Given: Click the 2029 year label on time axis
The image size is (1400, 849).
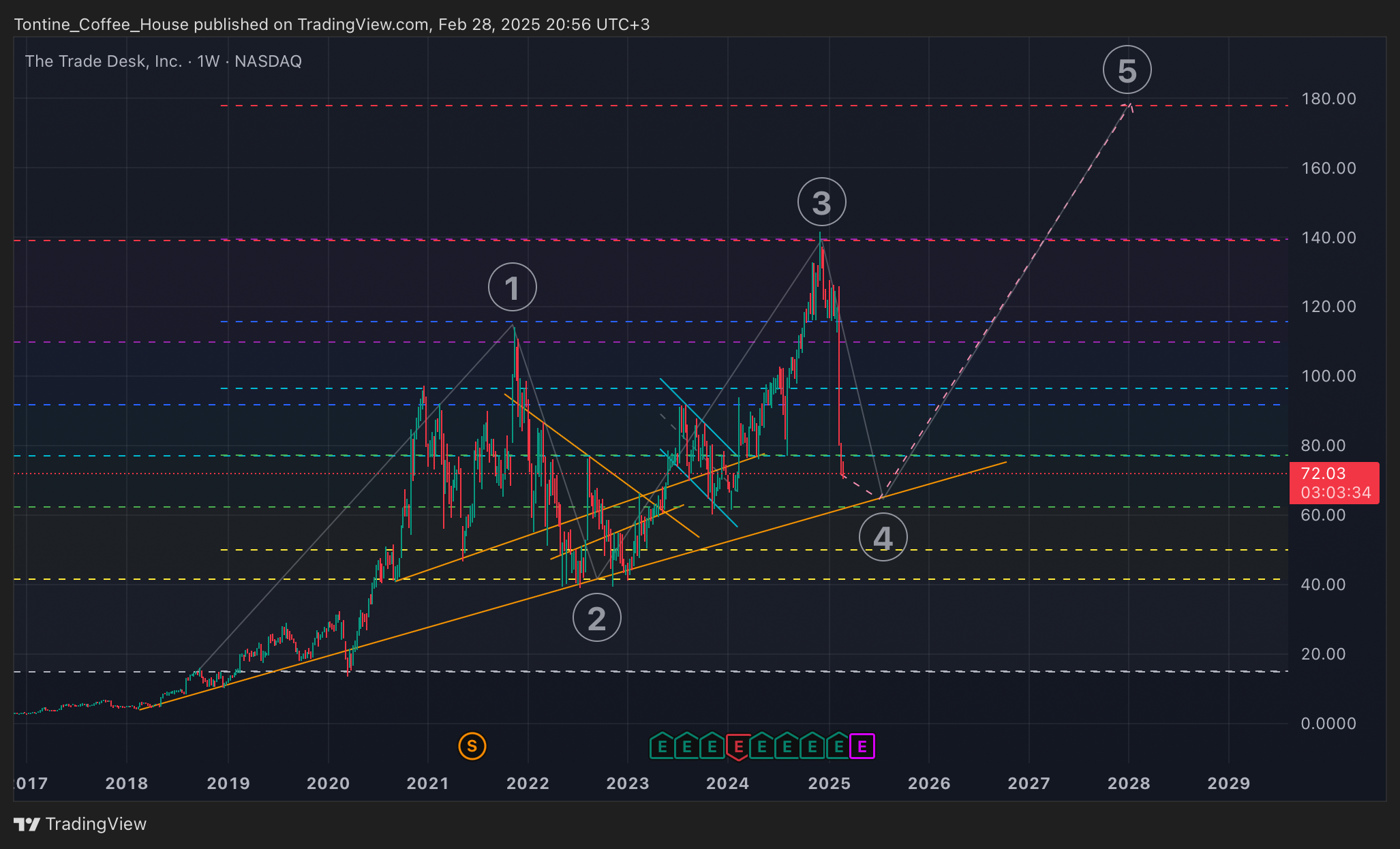Looking at the screenshot, I should tap(1229, 784).
